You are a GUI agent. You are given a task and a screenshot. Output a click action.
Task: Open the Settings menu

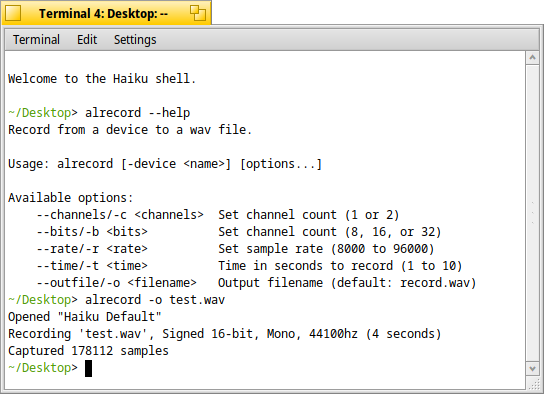[135, 40]
